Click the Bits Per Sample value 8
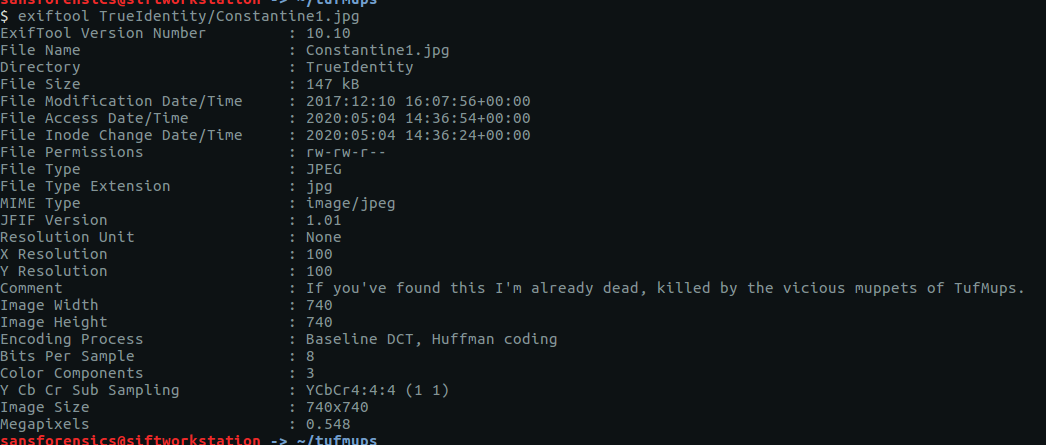Screen dimensions: 1046x445 [x=310, y=356]
